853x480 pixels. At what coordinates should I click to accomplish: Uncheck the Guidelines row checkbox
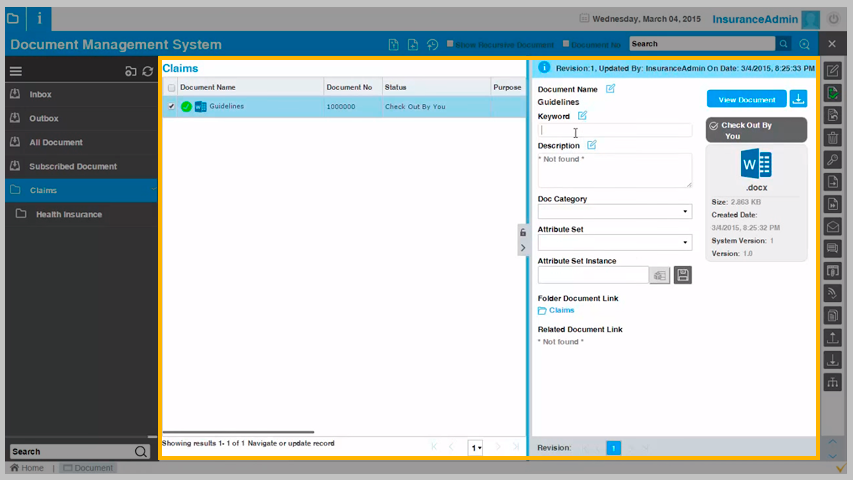coord(171,106)
